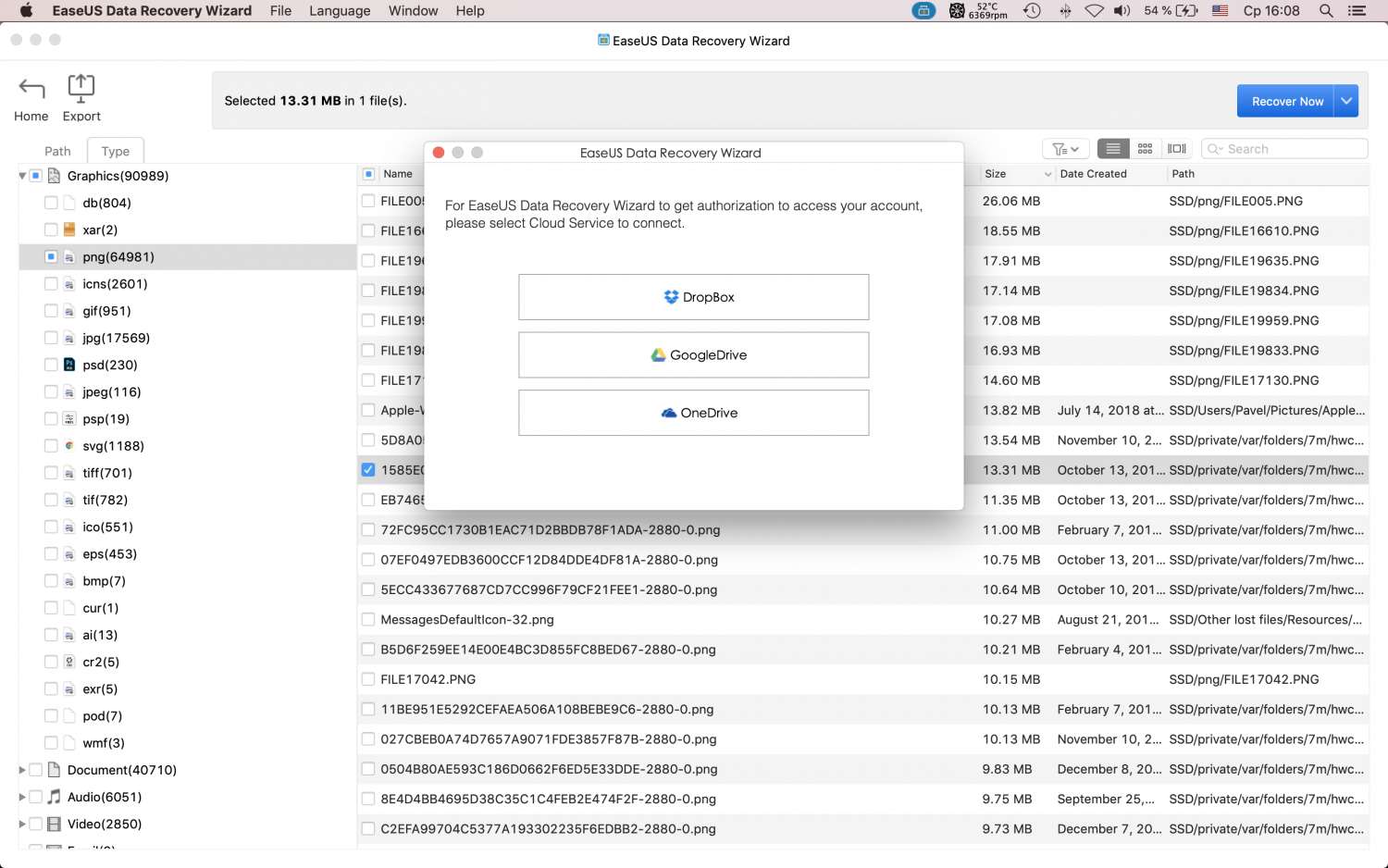This screenshot has width=1388, height=868.
Task: Connect to GoogleDrive cloud service
Action: click(694, 355)
